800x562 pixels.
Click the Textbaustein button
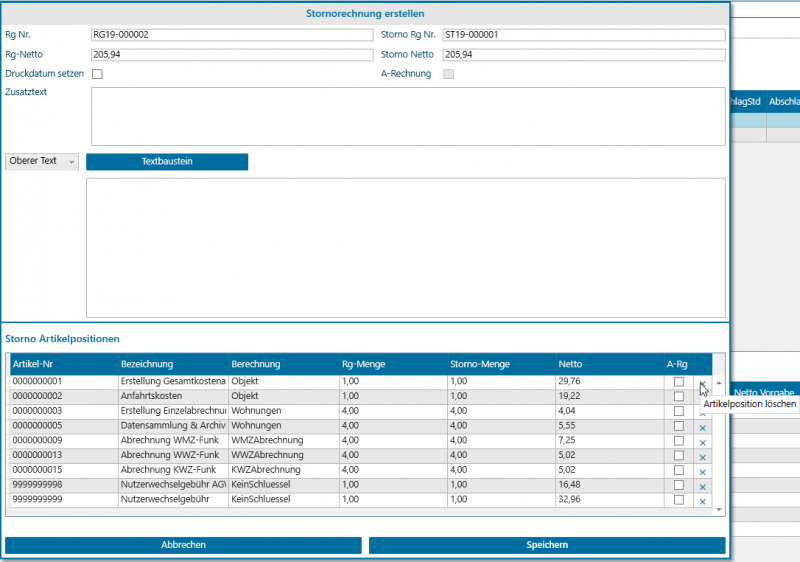(167, 162)
